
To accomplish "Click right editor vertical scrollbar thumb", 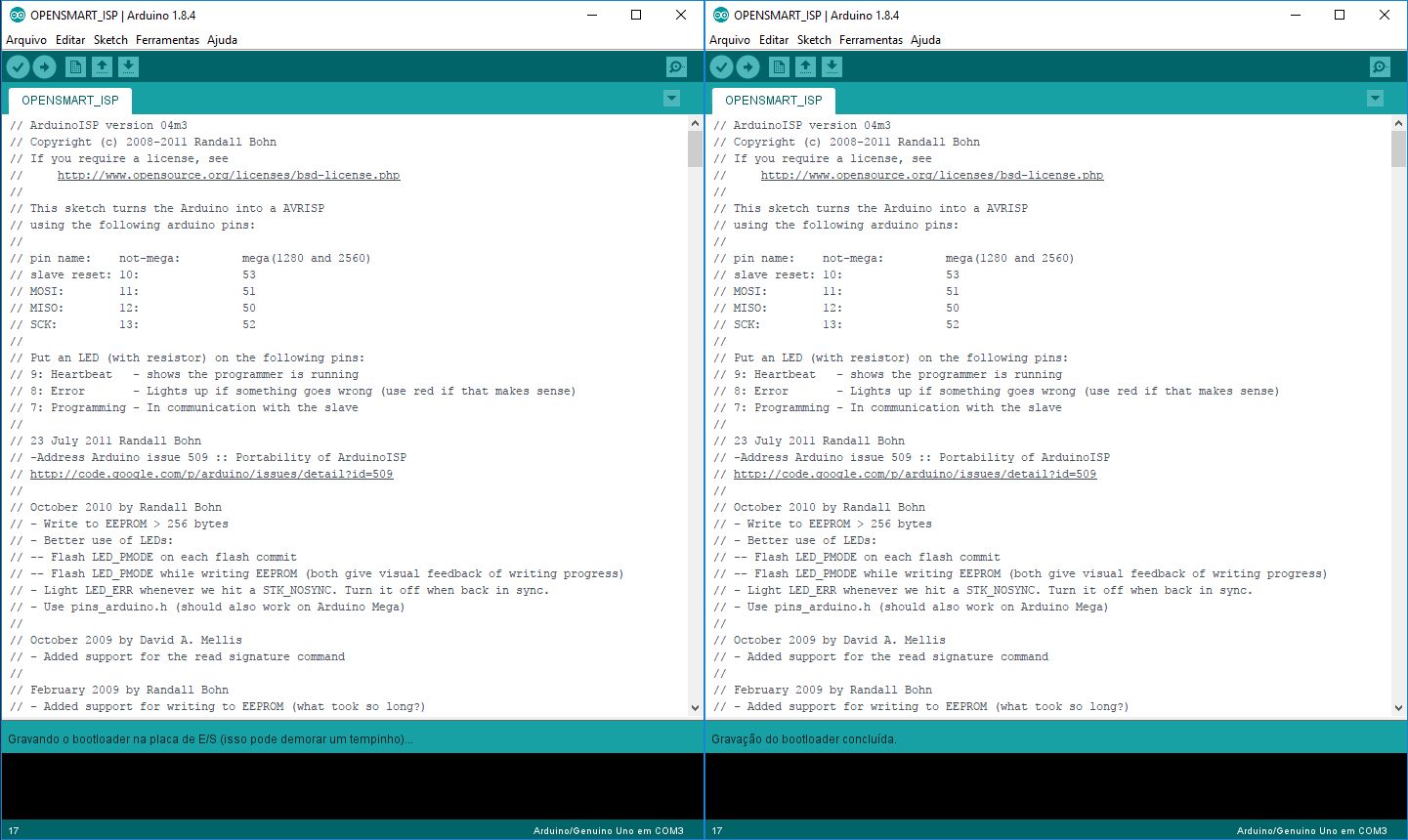I will [1398, 149].
